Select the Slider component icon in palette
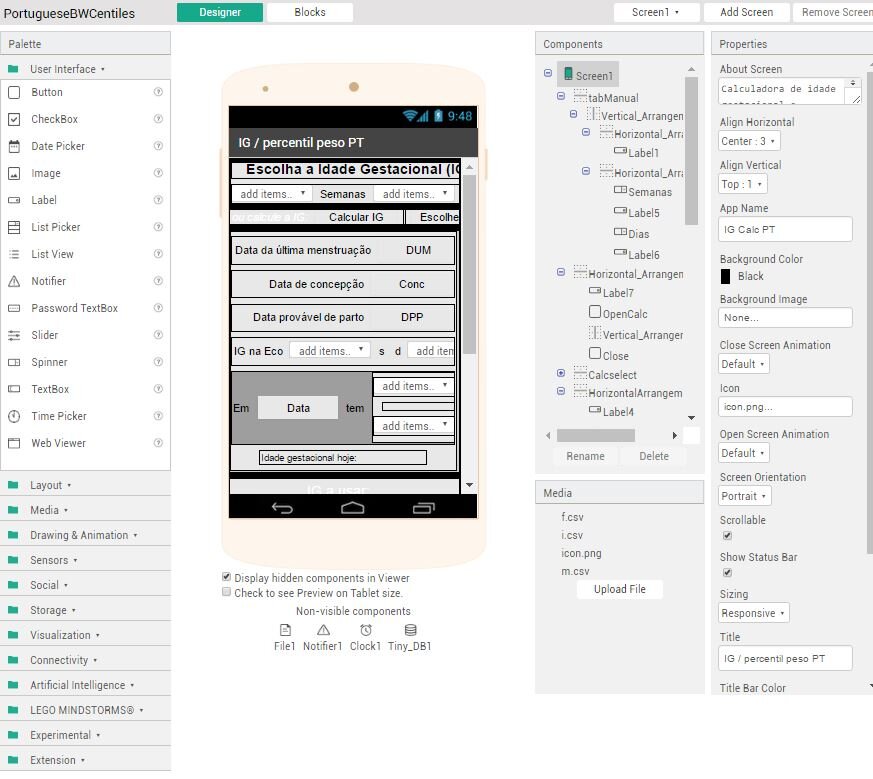Viewport: 873px width, 779px height. pyautogui.click(x=14, y=335)
